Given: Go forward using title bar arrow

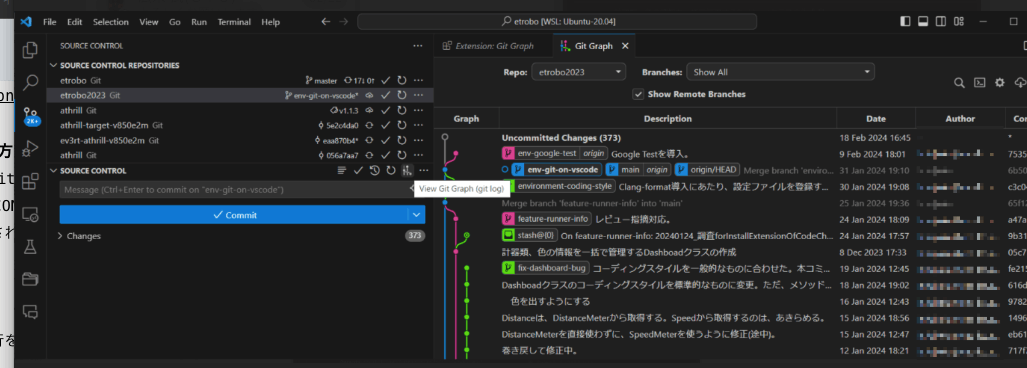Looking at the screenshot, I should pyautogui.click(x=343, y=22).
